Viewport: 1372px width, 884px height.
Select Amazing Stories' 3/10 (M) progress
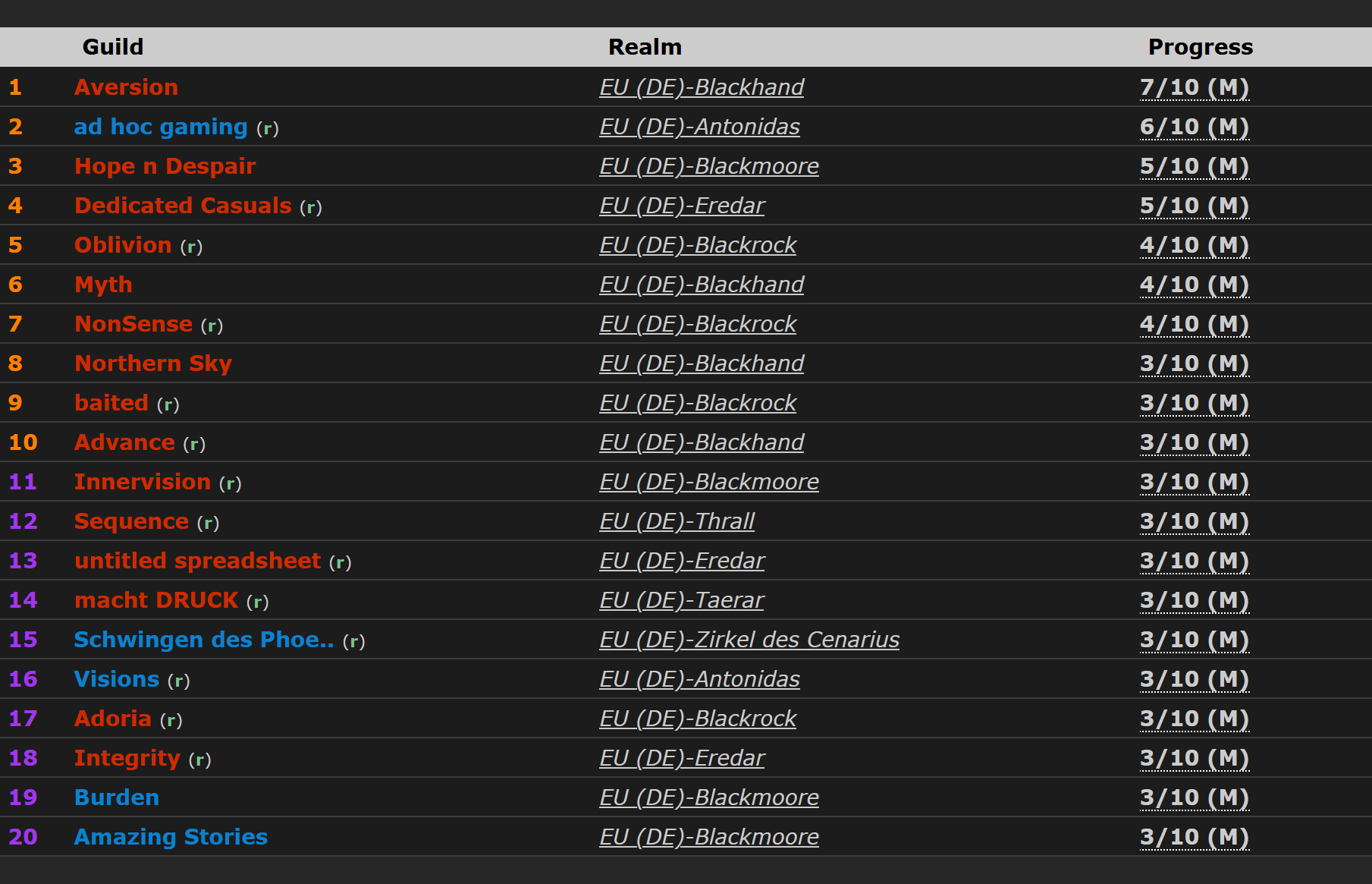(1195, 837)
